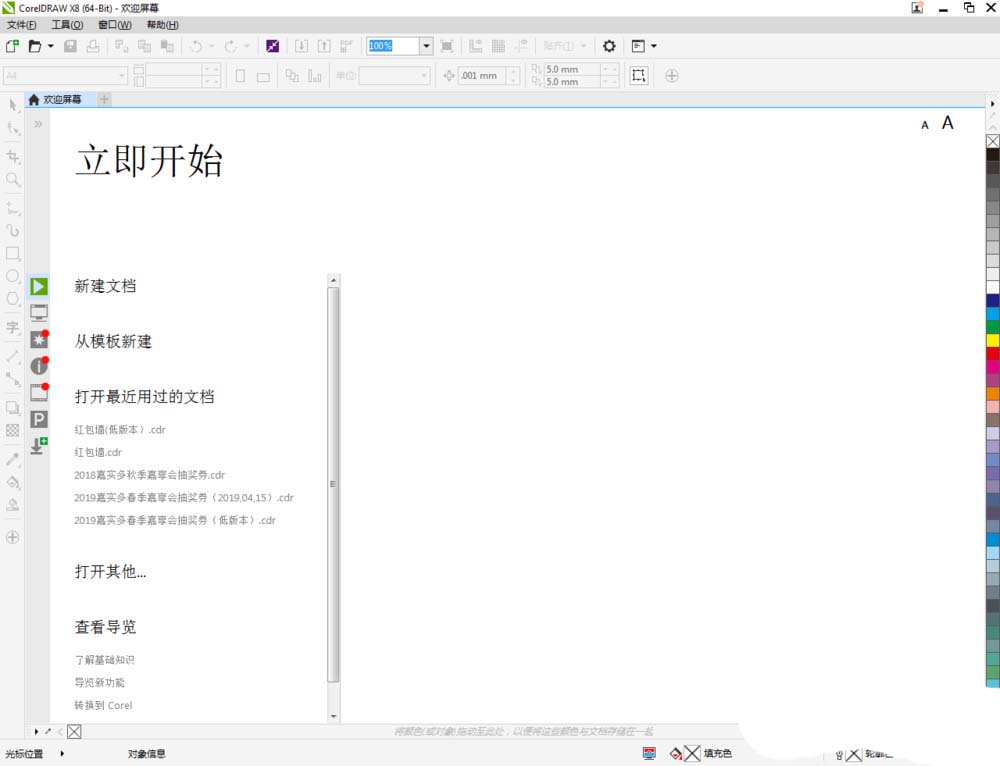Open recent file 2018嘉实多秋季嘉享会抽奖券.cdr

(x=149, y=475)
